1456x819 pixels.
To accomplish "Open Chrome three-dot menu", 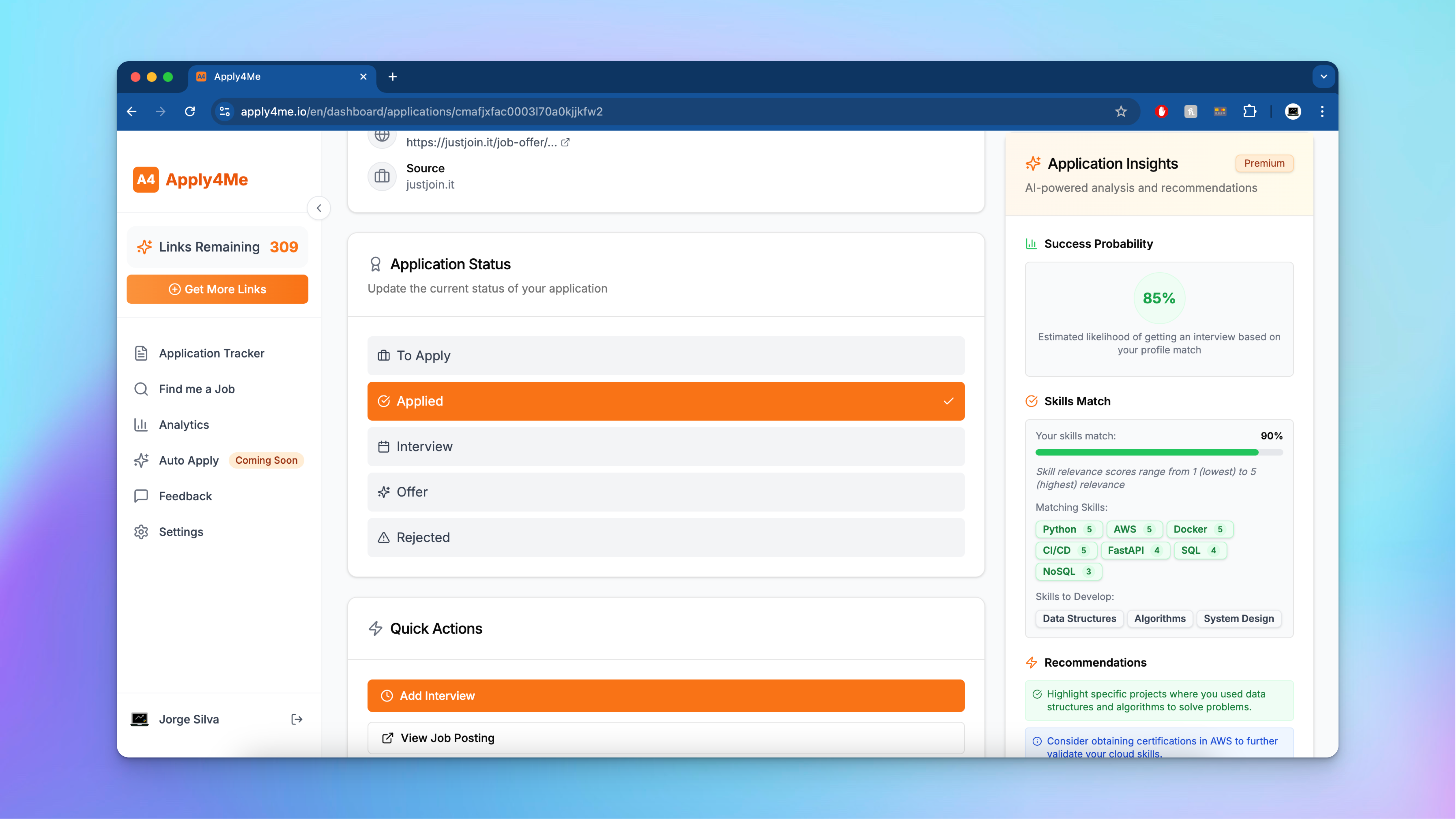I will (1322, 111).
